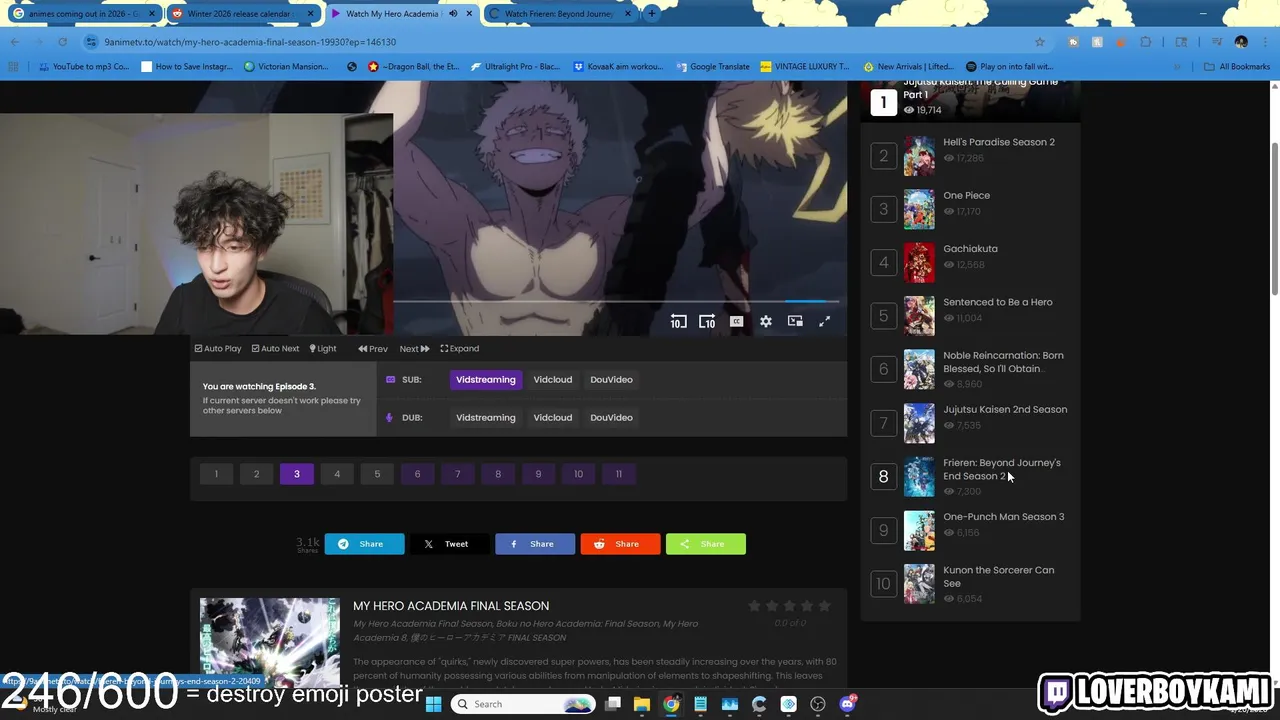Screen dimensions: 1280x720
Task: Open Task View on taskbar
Action: (613, 704)
